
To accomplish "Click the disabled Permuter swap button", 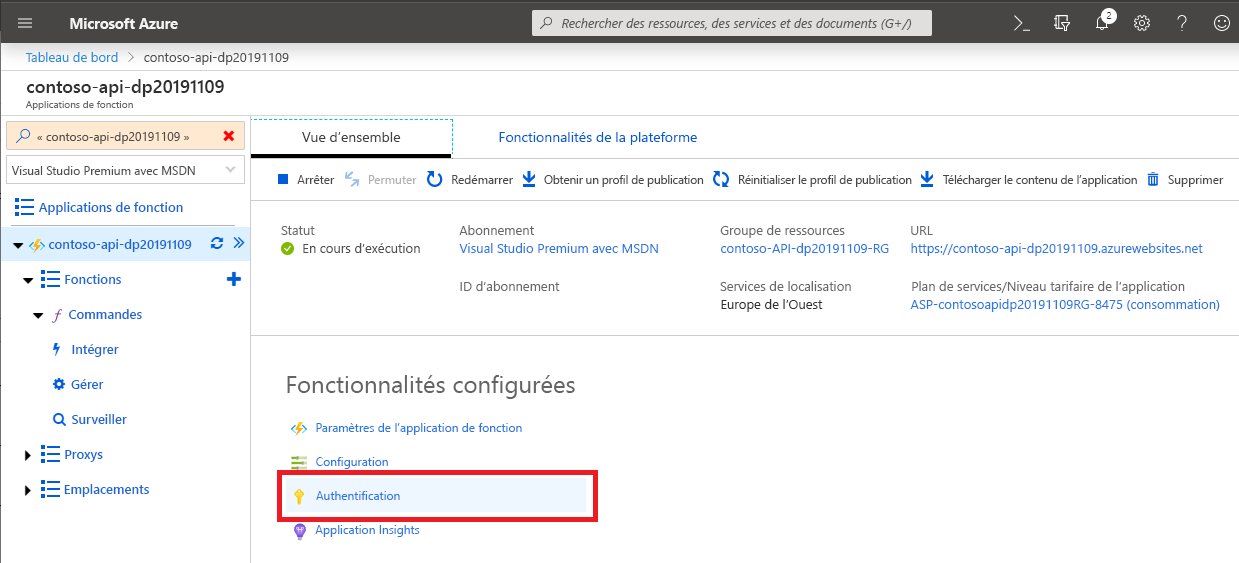I will tap(380, 180).
